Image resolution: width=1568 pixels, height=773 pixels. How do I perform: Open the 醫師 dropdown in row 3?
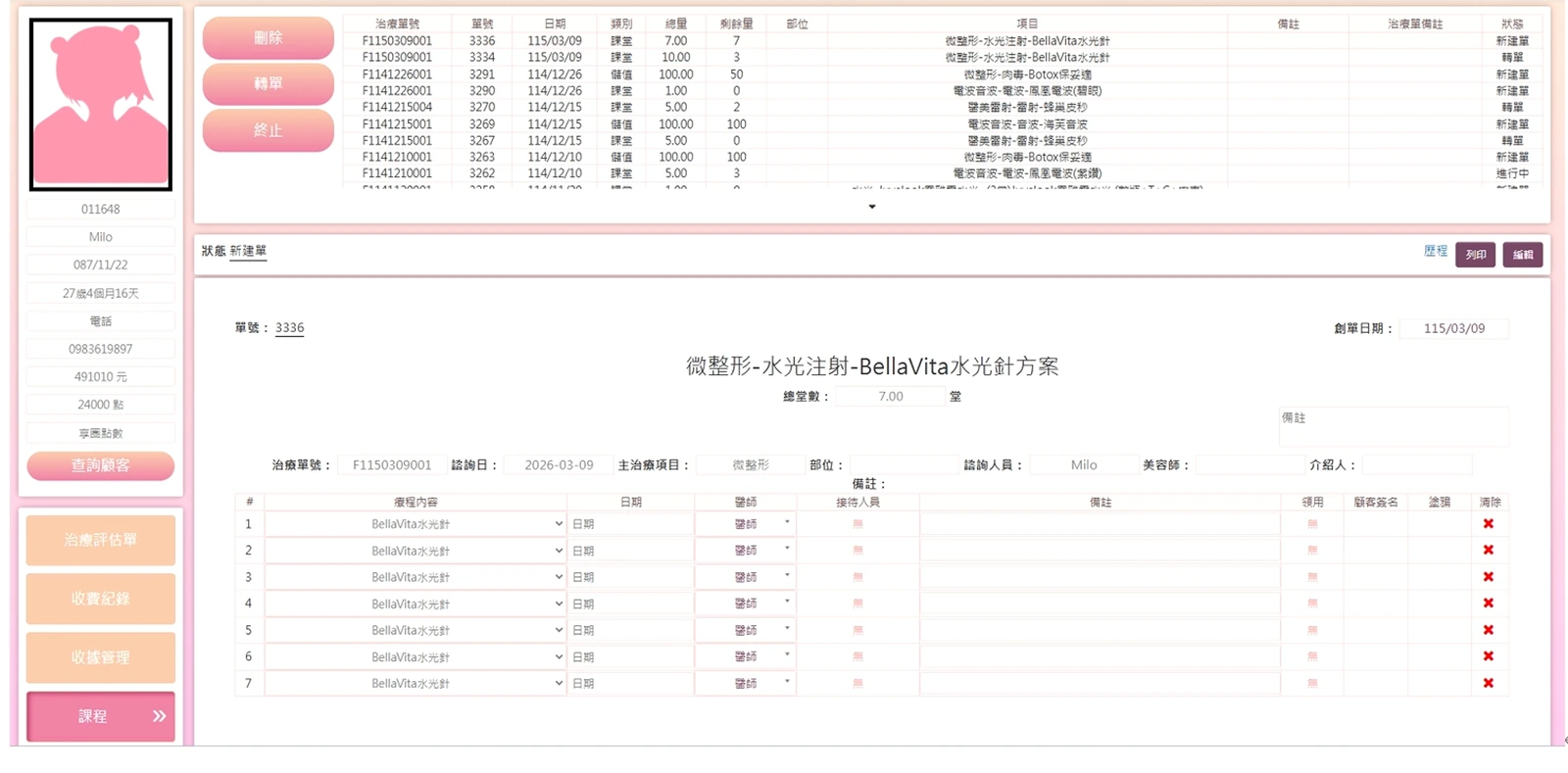coord(746,577)
